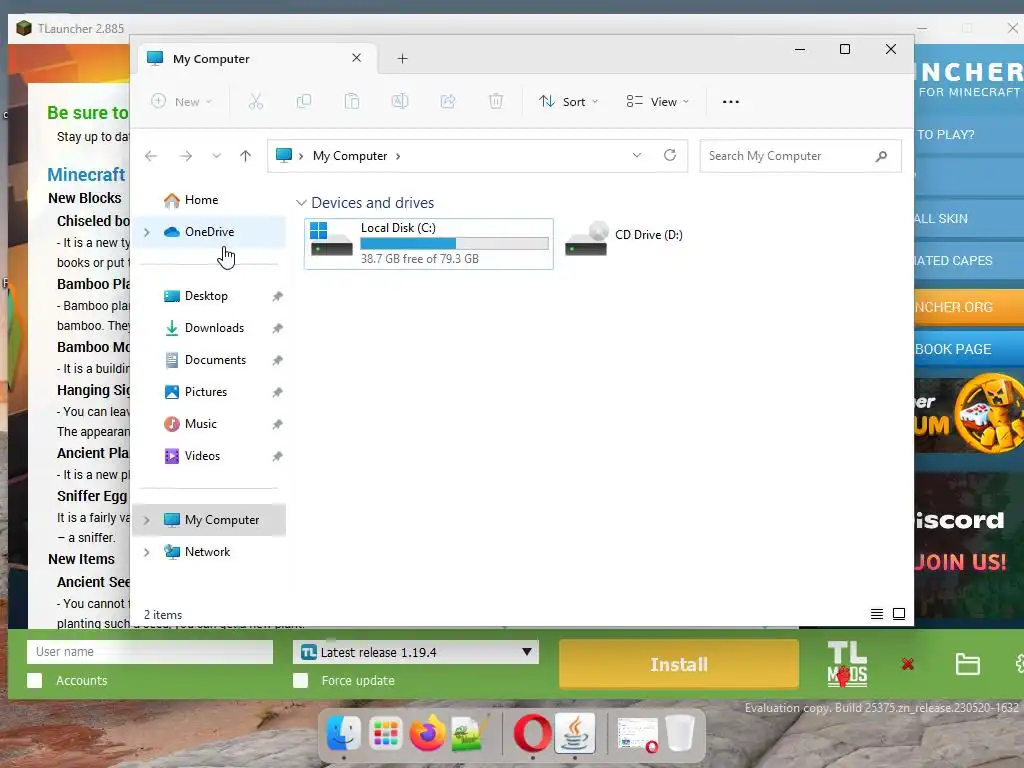Open Finder-style icon in the dock
1024x768 pixels.
click(x=344, y=733)
